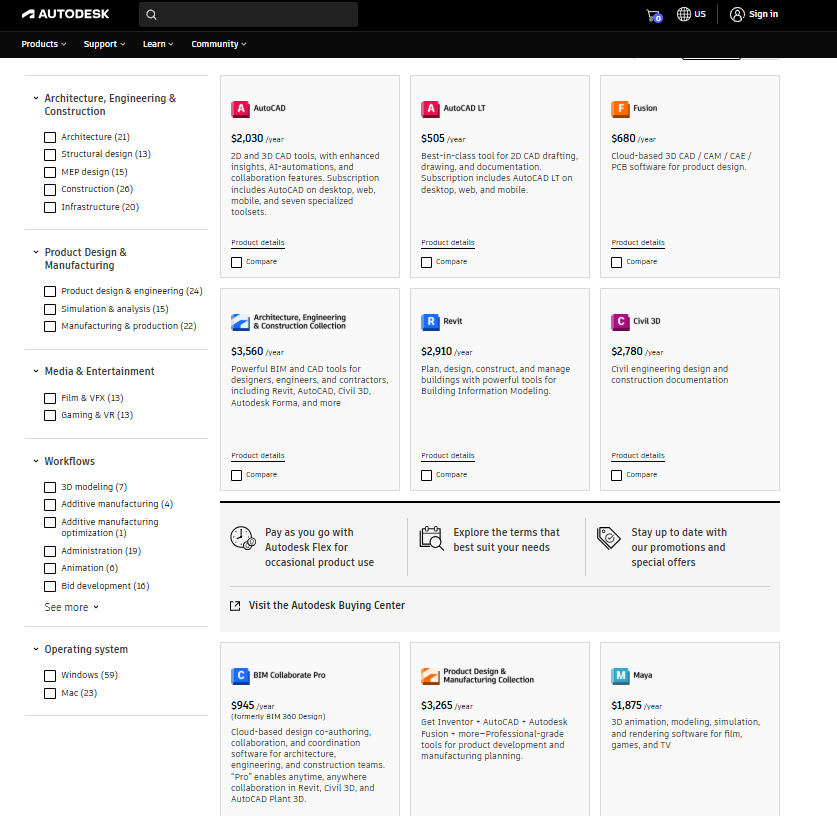Check Simulation & analysis (15) filter
Viewport: 837px width, 816px height.
pyautogui.click(x=50, y=309)
